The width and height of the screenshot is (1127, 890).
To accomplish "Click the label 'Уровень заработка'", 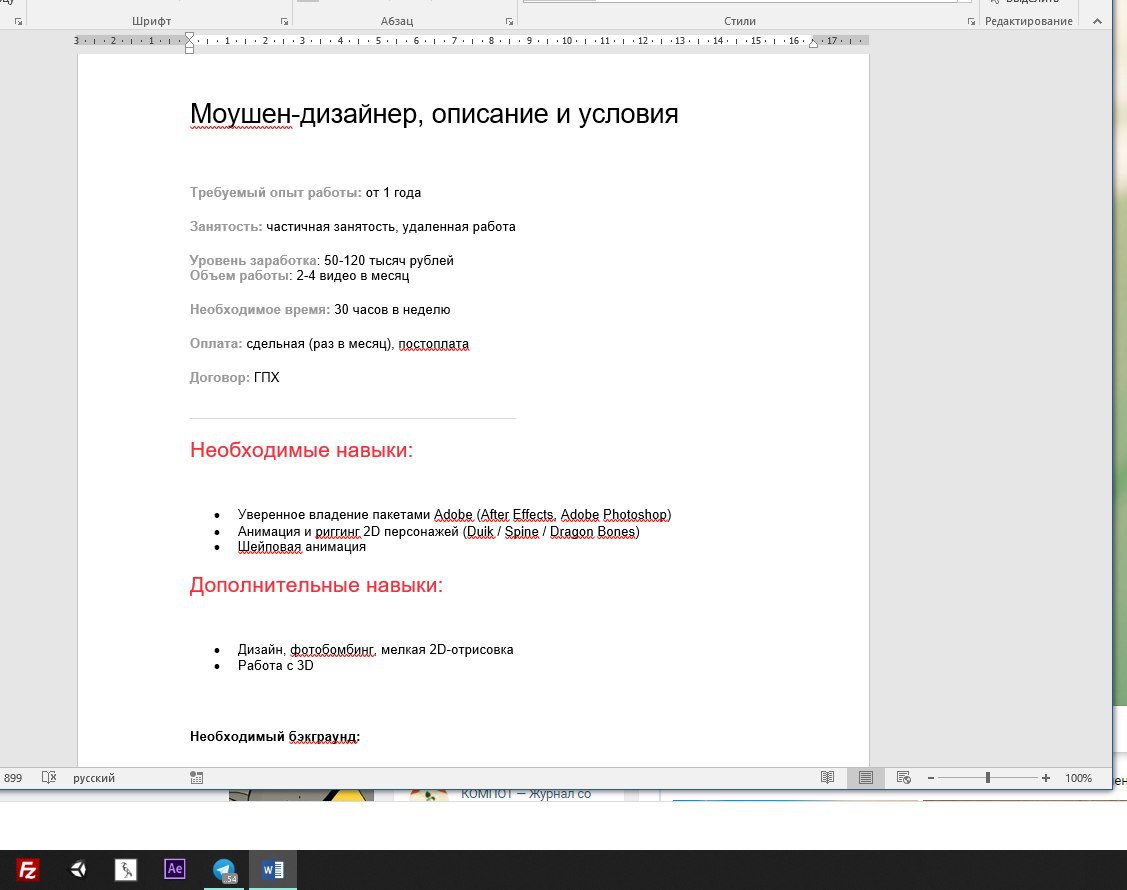I will click(x=254, y=260).
